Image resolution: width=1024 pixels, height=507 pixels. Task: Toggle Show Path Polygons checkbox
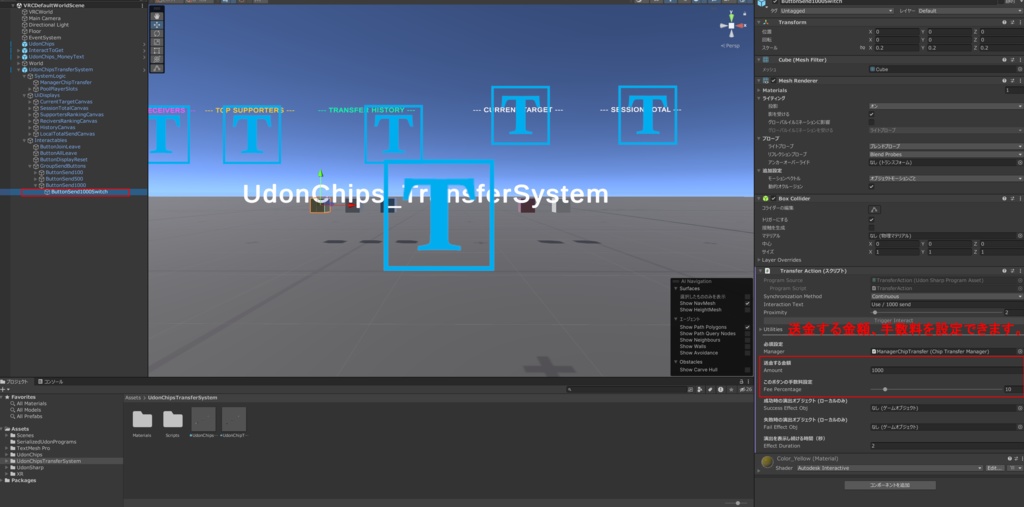(x=747, y=327)
